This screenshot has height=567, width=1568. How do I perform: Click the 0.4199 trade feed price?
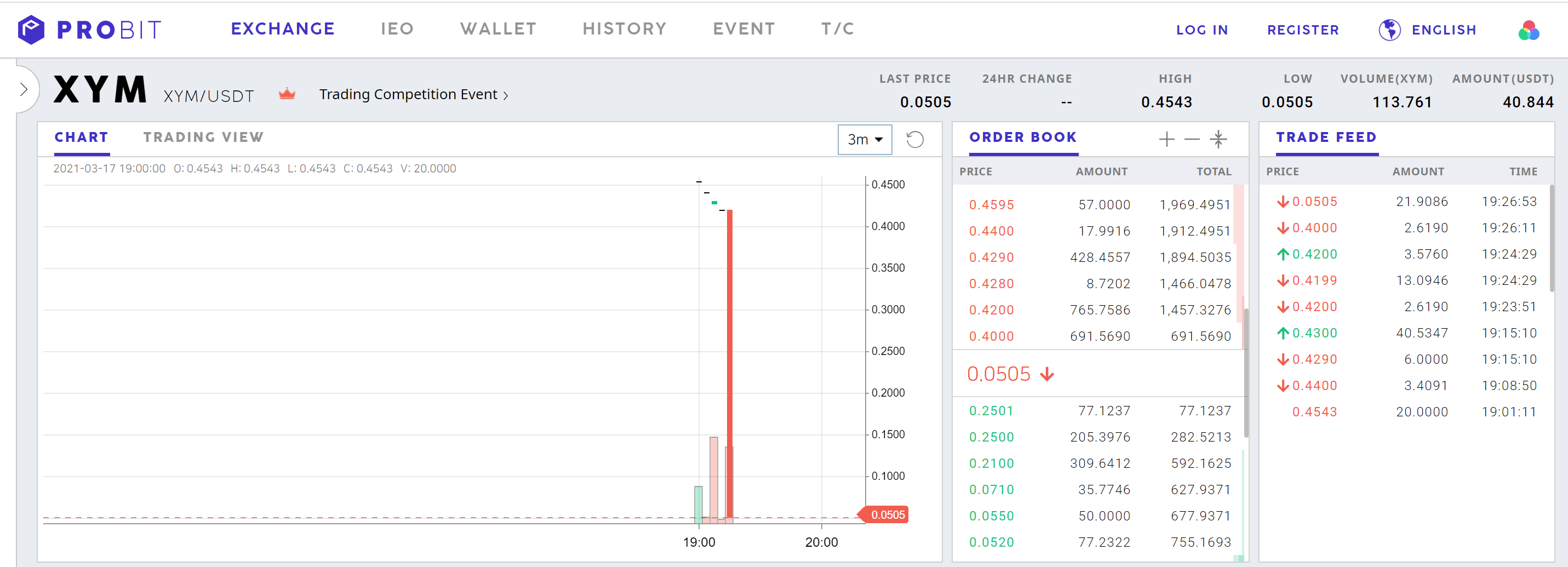click(x=1314, y=280)
